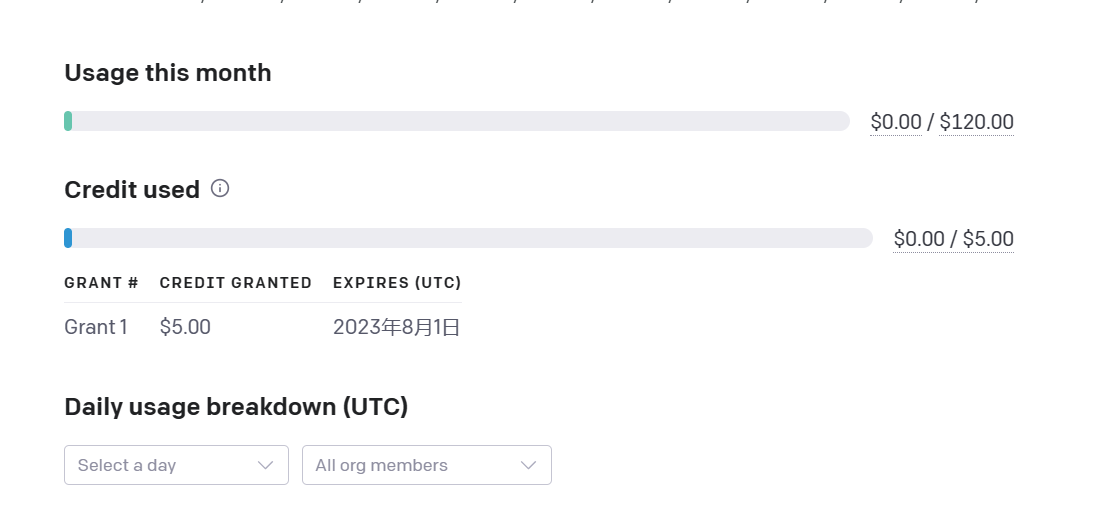Click the chevron arrow in Select a day

265,465
